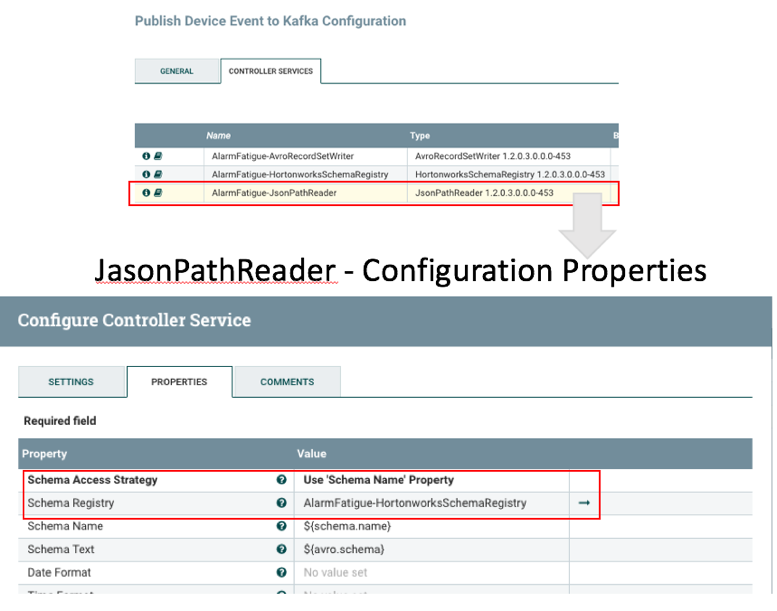Select AlarmFatigue-HortonworksSchemaRegistry service name in table

(x=300, y=174)
